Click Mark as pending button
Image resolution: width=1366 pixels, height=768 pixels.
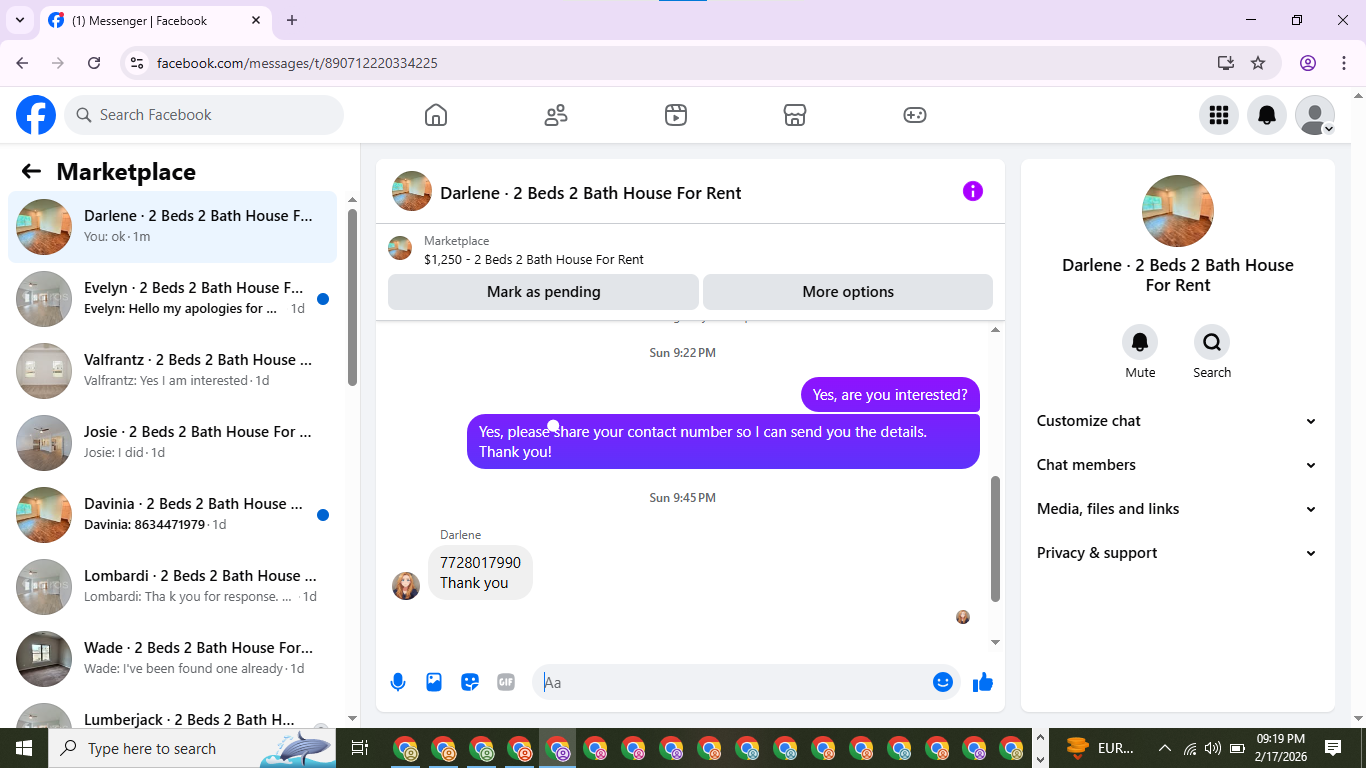point(543,292)
